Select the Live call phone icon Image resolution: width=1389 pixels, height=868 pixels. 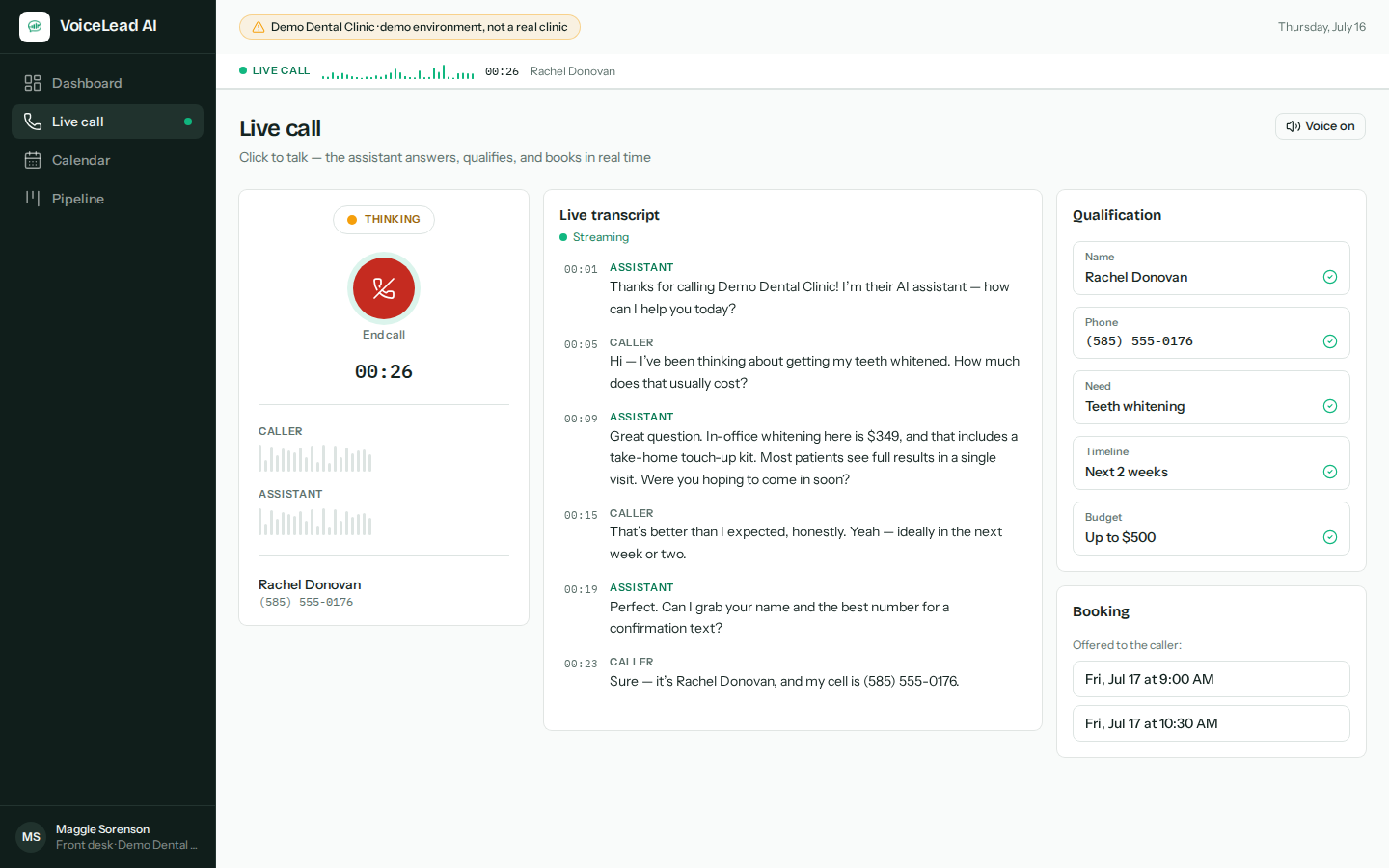[33, 122]
